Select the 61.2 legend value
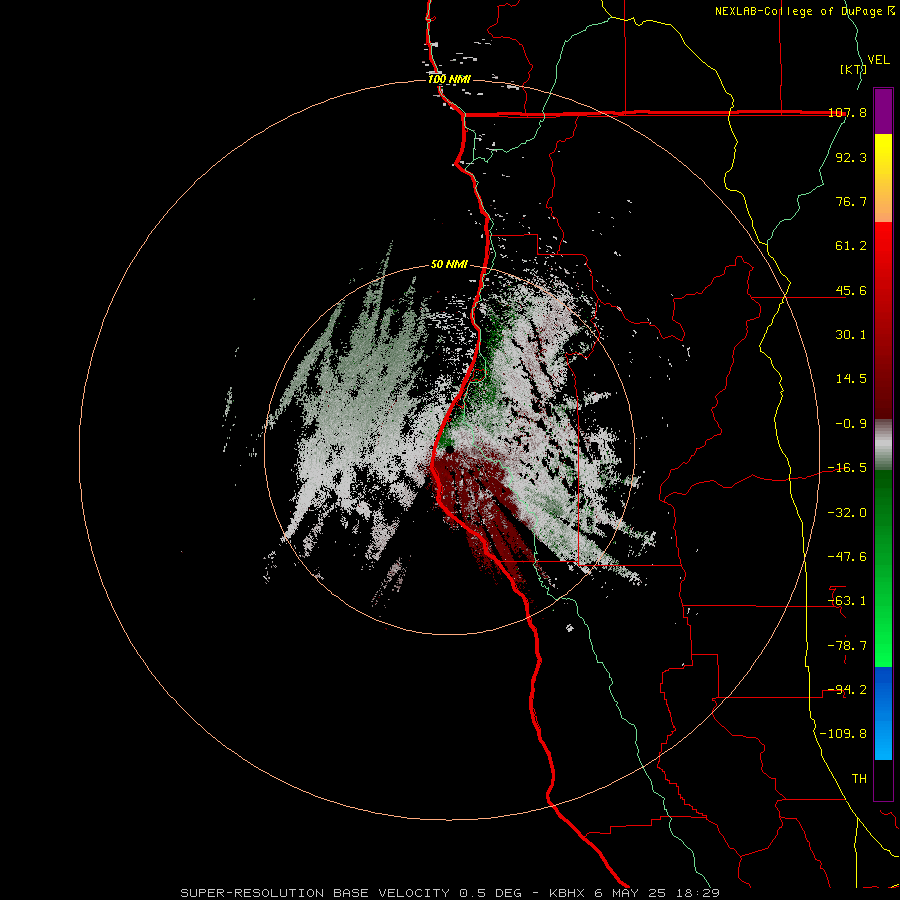Image resolution: width=900 pixels, height=900 pixels. (851, 246)
